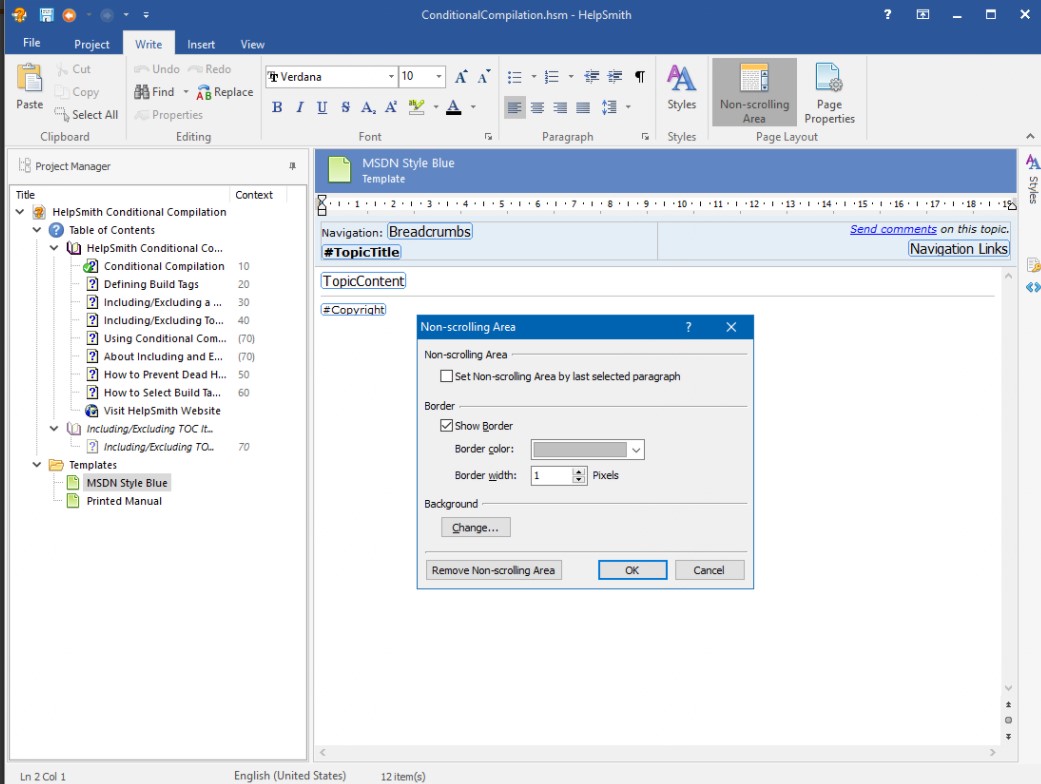Open the Project menu
Image resolution: width=1041 pixels, height=784 pixels.
[91, 44]
